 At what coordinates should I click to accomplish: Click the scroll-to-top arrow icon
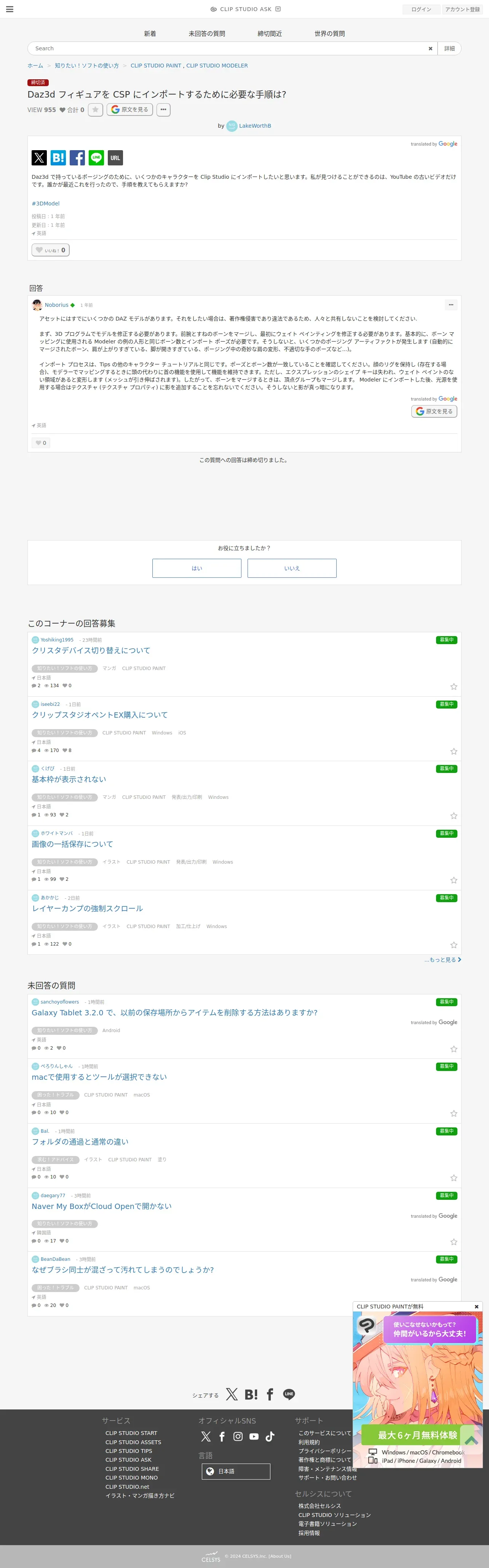point(471,1440)
